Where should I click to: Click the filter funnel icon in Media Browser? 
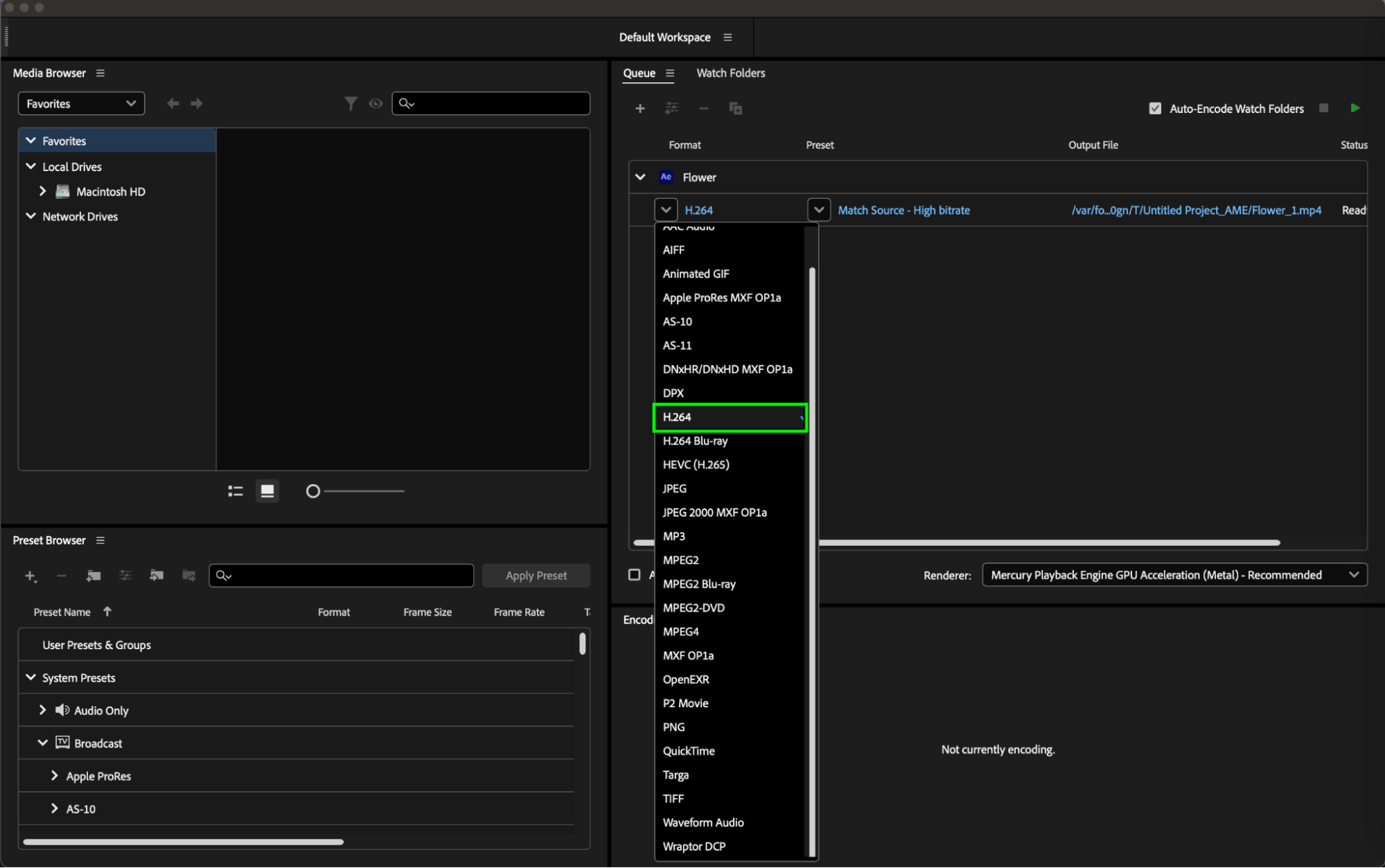[x=351, y=104]
